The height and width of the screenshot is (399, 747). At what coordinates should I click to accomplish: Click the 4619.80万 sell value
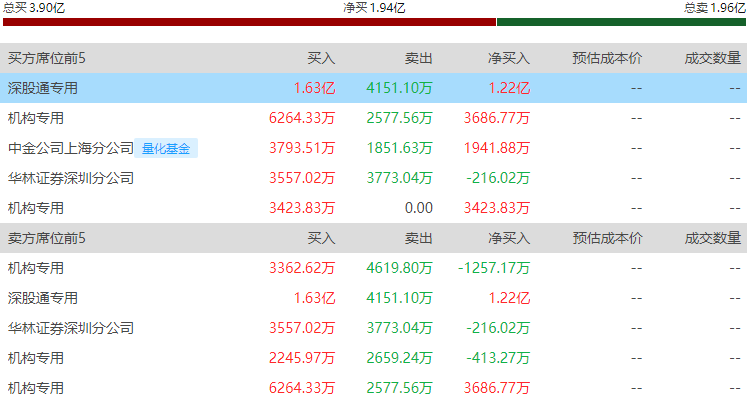coord(399,268)
